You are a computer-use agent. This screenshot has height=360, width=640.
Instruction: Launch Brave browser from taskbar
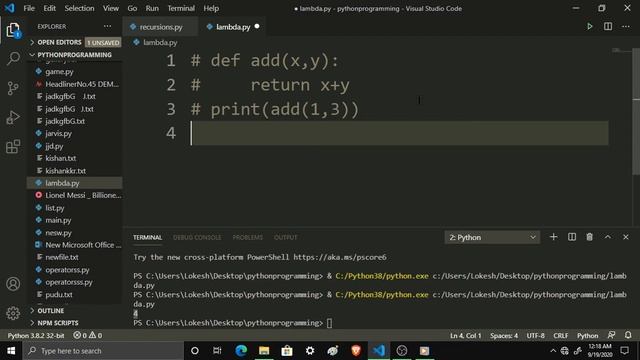point(356,351)
